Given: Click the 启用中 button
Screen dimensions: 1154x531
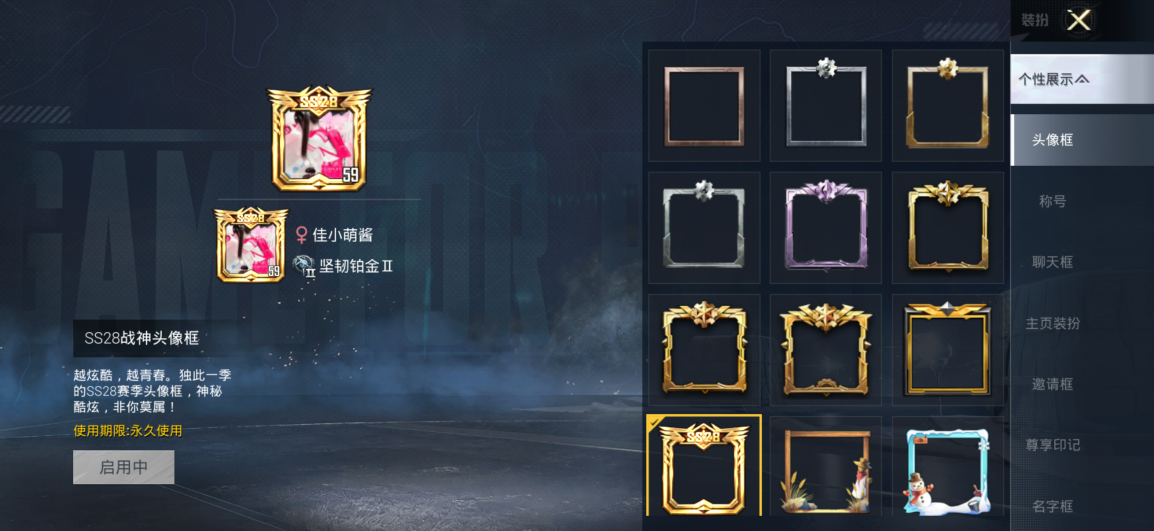Looking at the screenshot, I should [124, 467].
